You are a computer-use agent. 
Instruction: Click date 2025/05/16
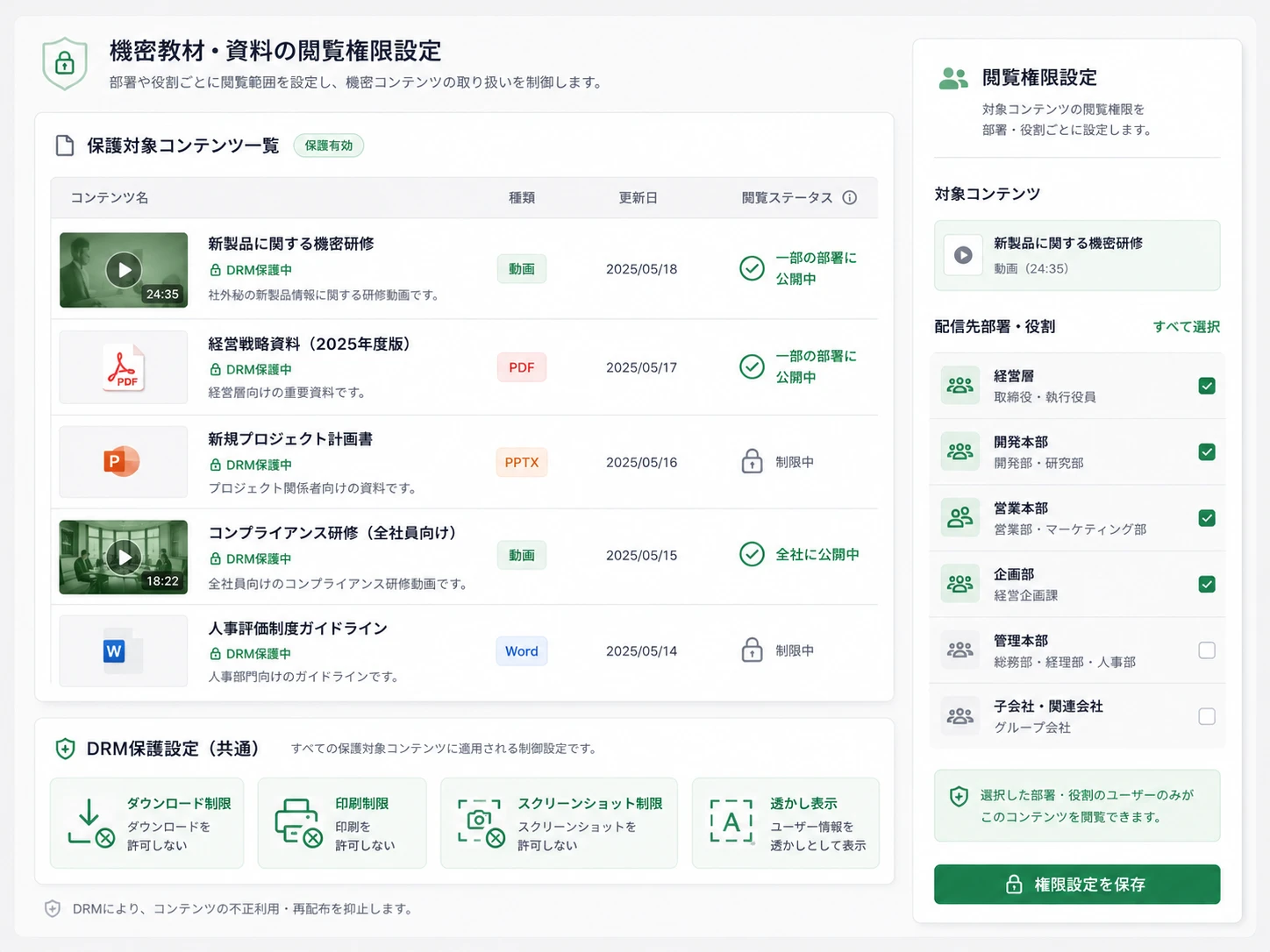(x=642, y=462)
